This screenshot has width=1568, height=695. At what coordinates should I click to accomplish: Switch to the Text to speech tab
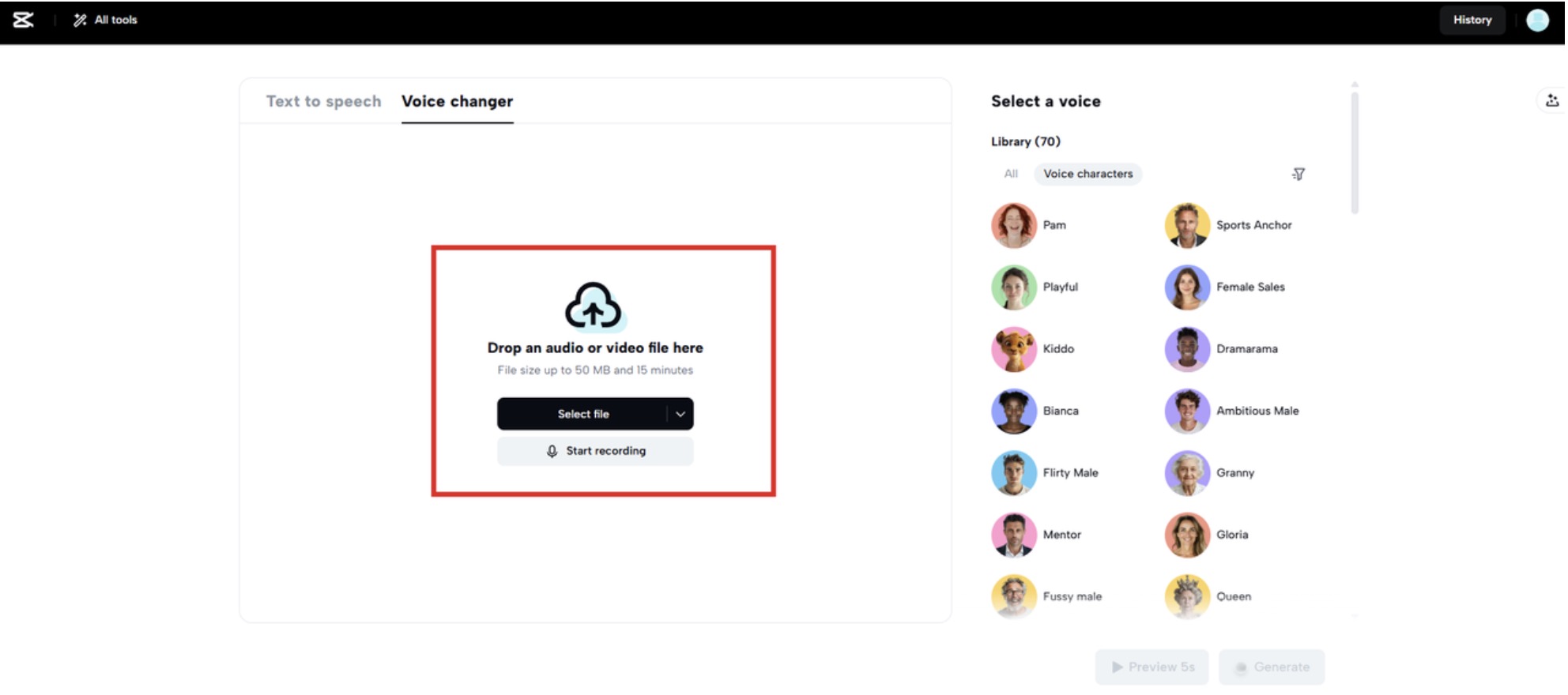coord(323,101)
